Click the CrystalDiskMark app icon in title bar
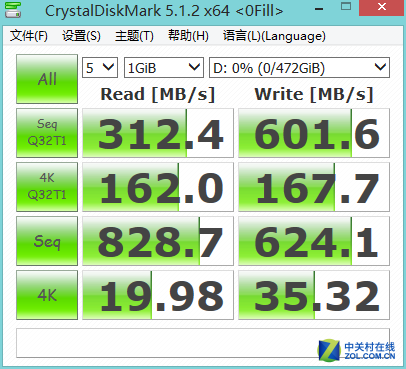The height and width of the screenshot is (369, 406). [x=13, y=9]
